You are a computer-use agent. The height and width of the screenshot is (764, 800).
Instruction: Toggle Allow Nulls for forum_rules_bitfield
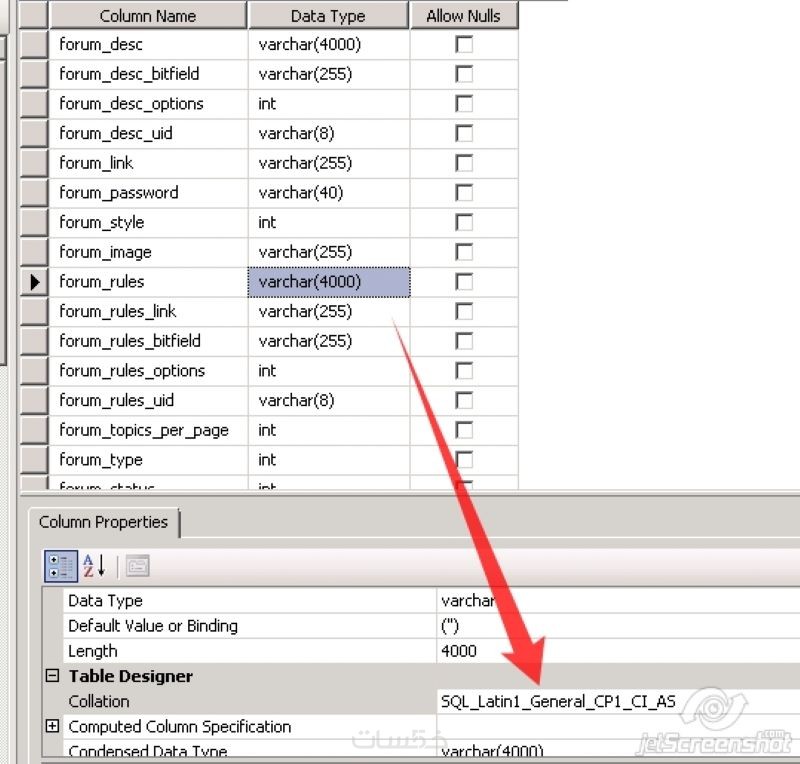(464, 341)
